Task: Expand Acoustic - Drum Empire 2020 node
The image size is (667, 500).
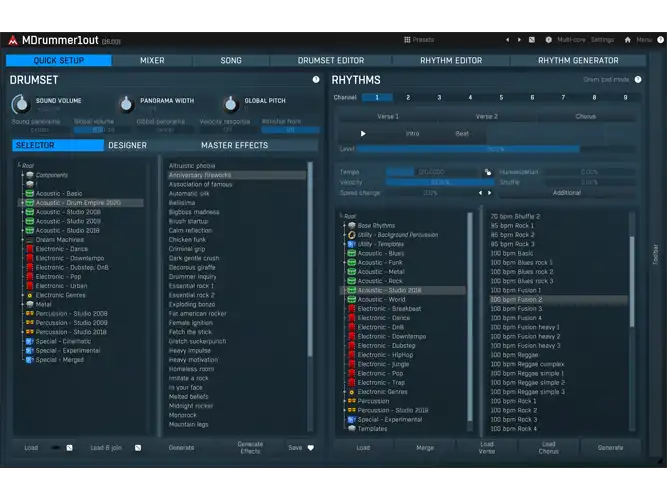Action: coord(23,203)
